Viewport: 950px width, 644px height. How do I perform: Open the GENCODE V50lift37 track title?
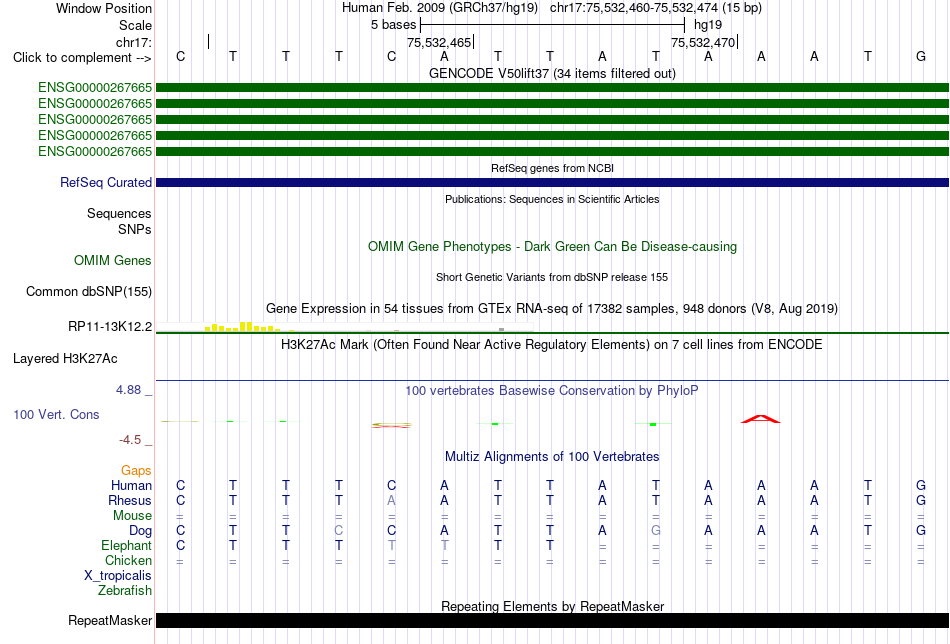click(552, 73)
